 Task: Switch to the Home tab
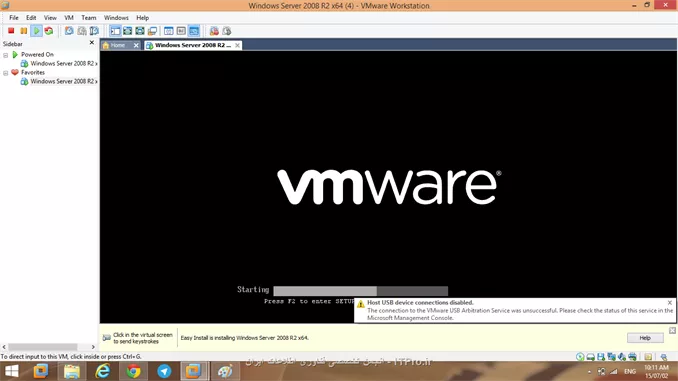coord(118,45)
